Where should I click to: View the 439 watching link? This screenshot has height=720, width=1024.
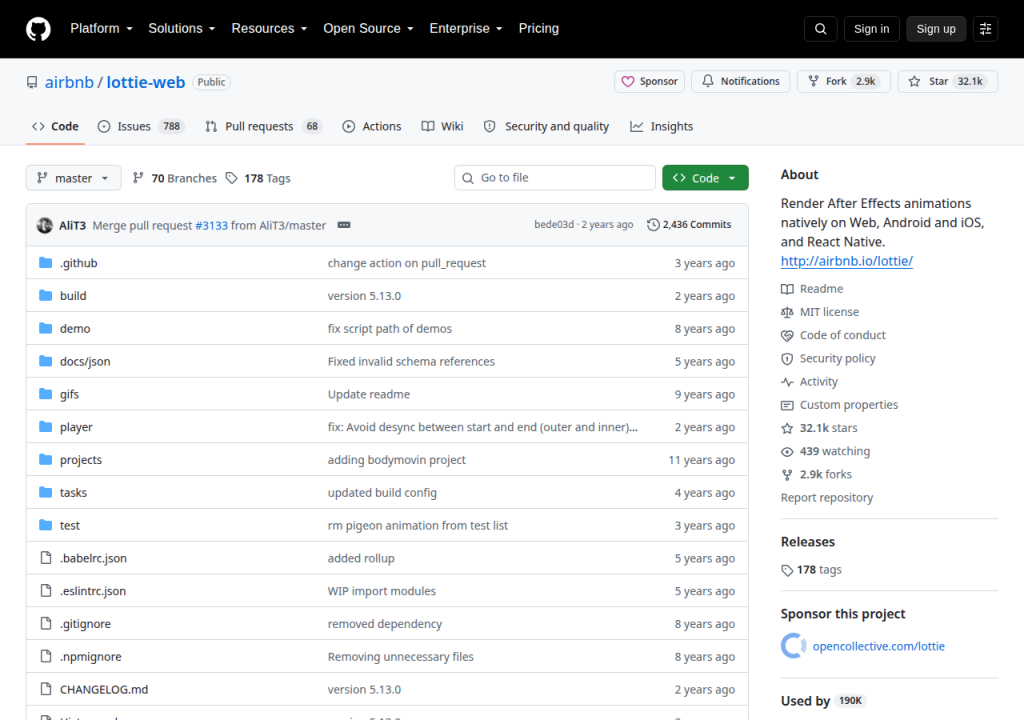(x=825, y=451)
